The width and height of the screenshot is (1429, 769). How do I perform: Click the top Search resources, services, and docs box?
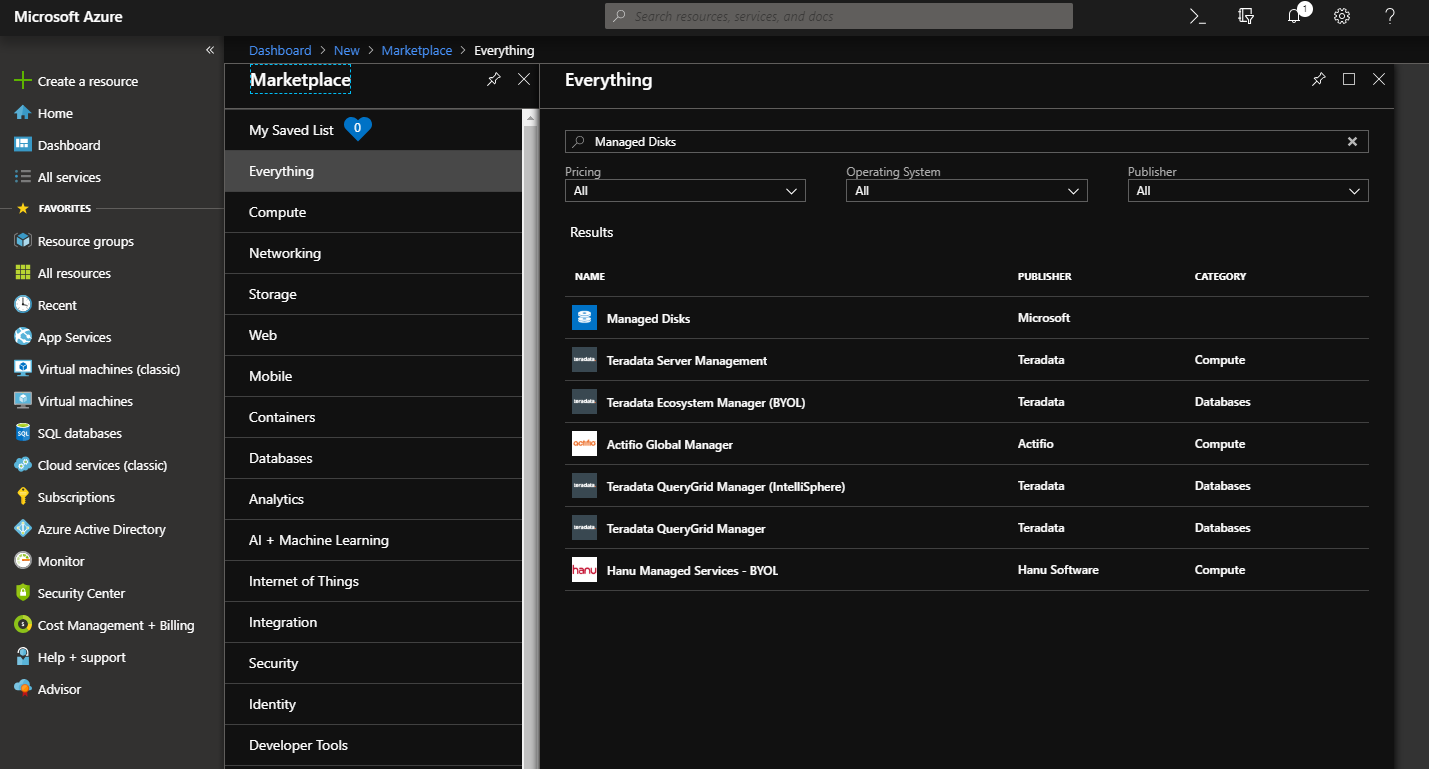[839, 16]
